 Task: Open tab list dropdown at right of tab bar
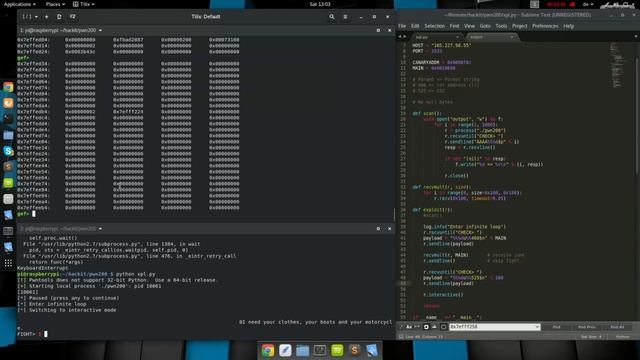[636, 37]
